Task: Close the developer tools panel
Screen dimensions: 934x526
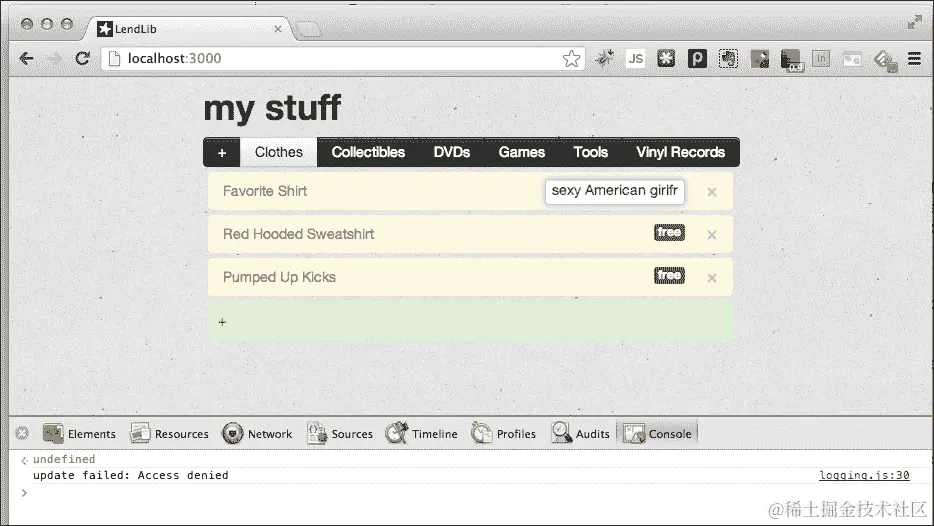Action: pos(22,433)
